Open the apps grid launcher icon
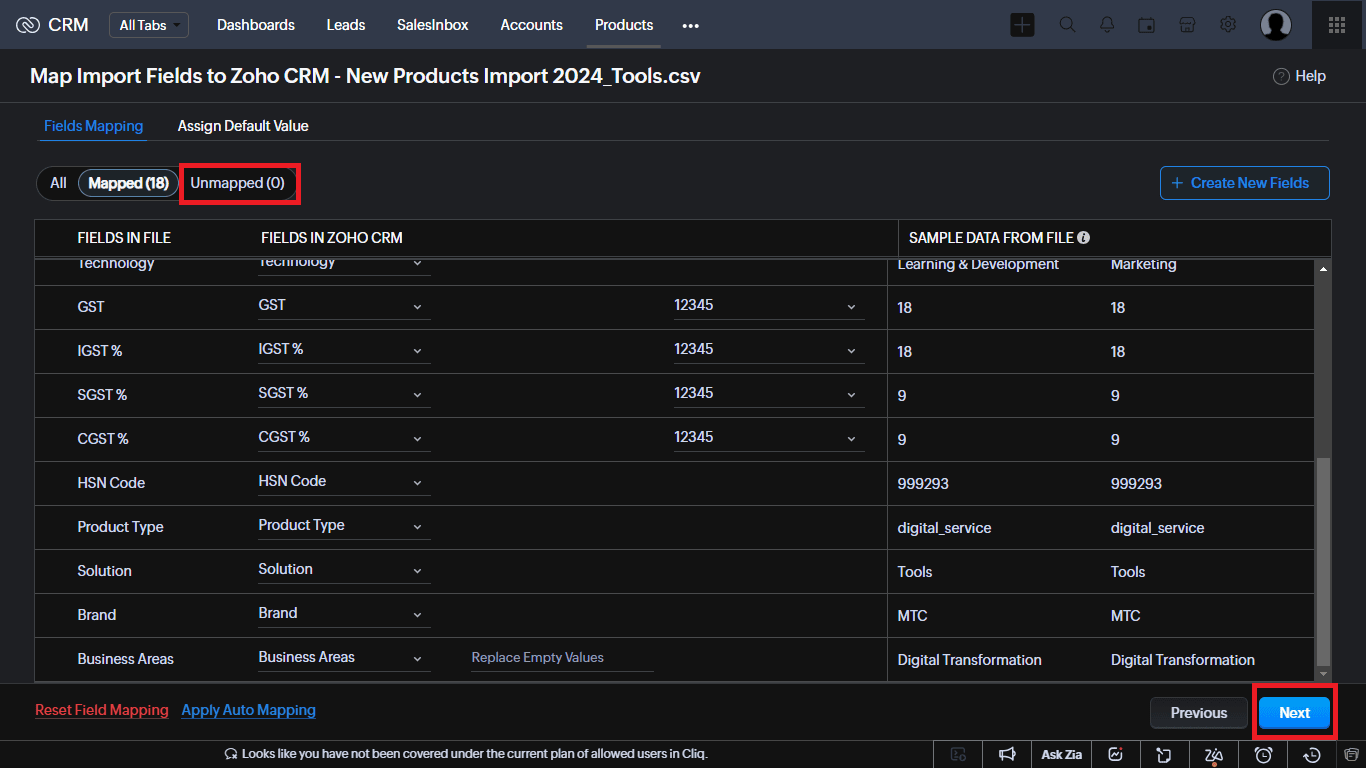 pyautogui.click(x=1337, y=25)
